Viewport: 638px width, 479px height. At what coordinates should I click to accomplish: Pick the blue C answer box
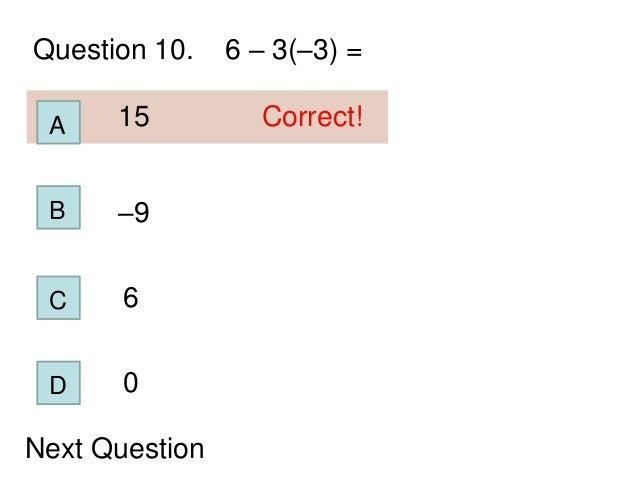coord(58,298)
